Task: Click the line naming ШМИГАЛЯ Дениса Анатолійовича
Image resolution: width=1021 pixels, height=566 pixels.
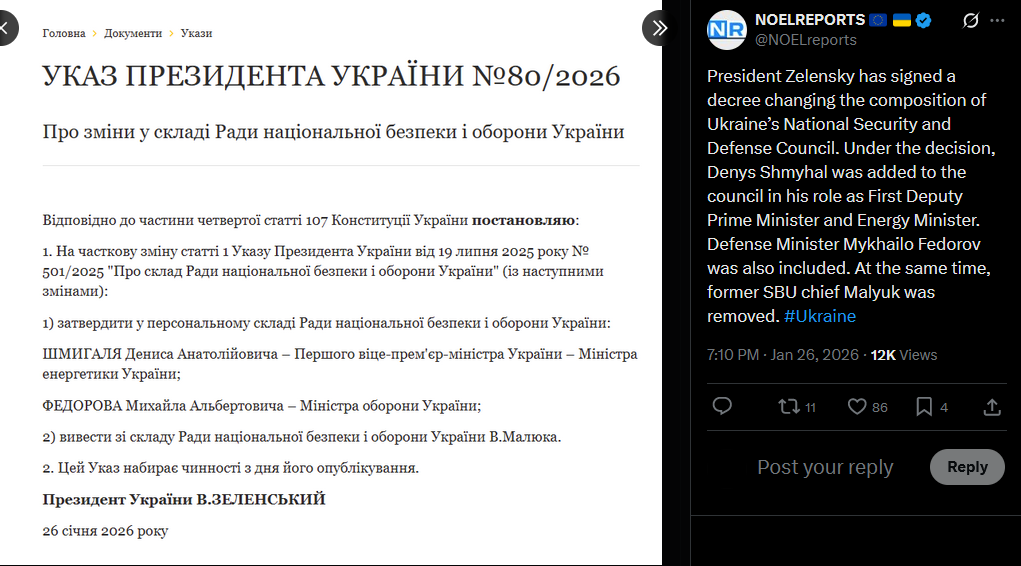Action: pyautogui.click(x=340, y=364)
